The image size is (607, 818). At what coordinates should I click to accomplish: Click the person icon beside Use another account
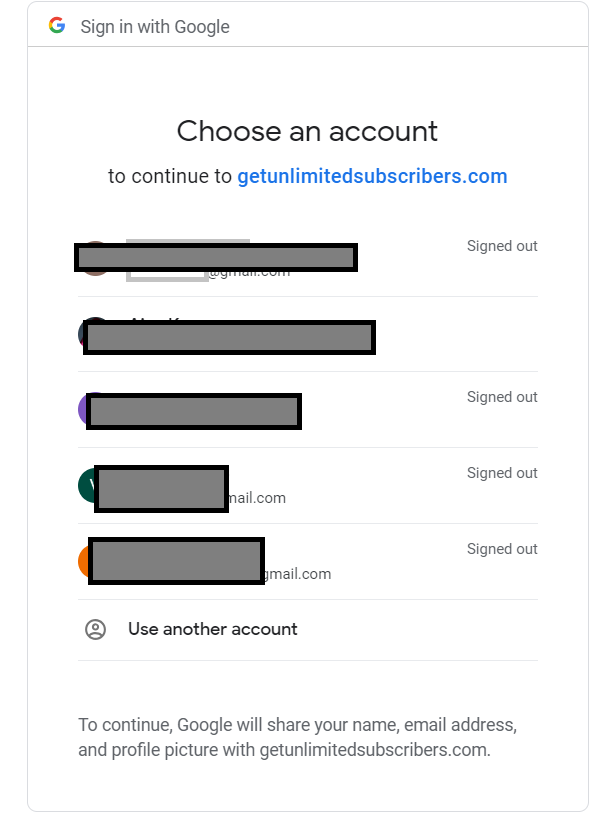point(96,629)
